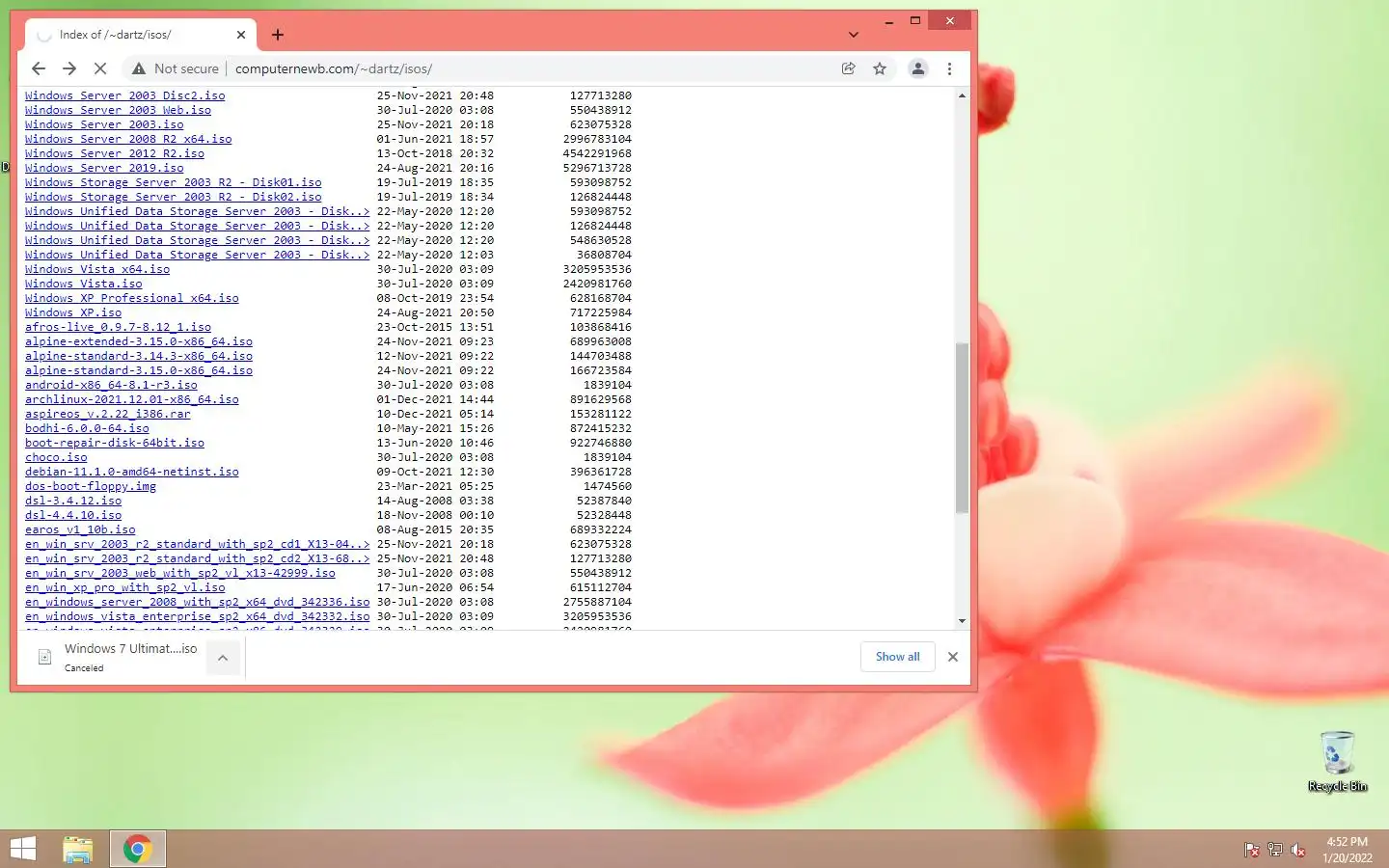Open earos_v1_10b.iso link

(80, 529)
